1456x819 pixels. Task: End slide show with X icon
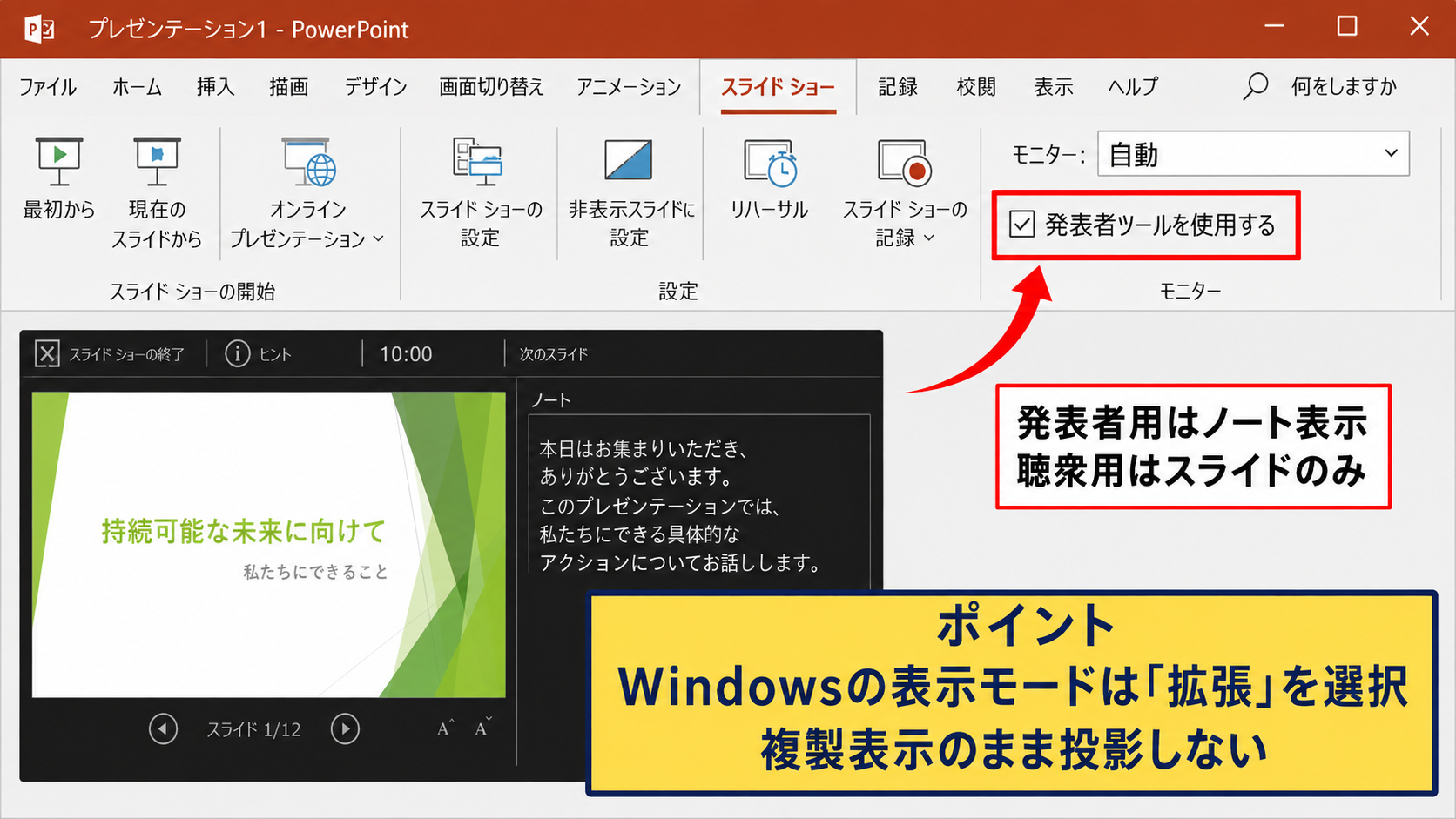click(47, 354)
